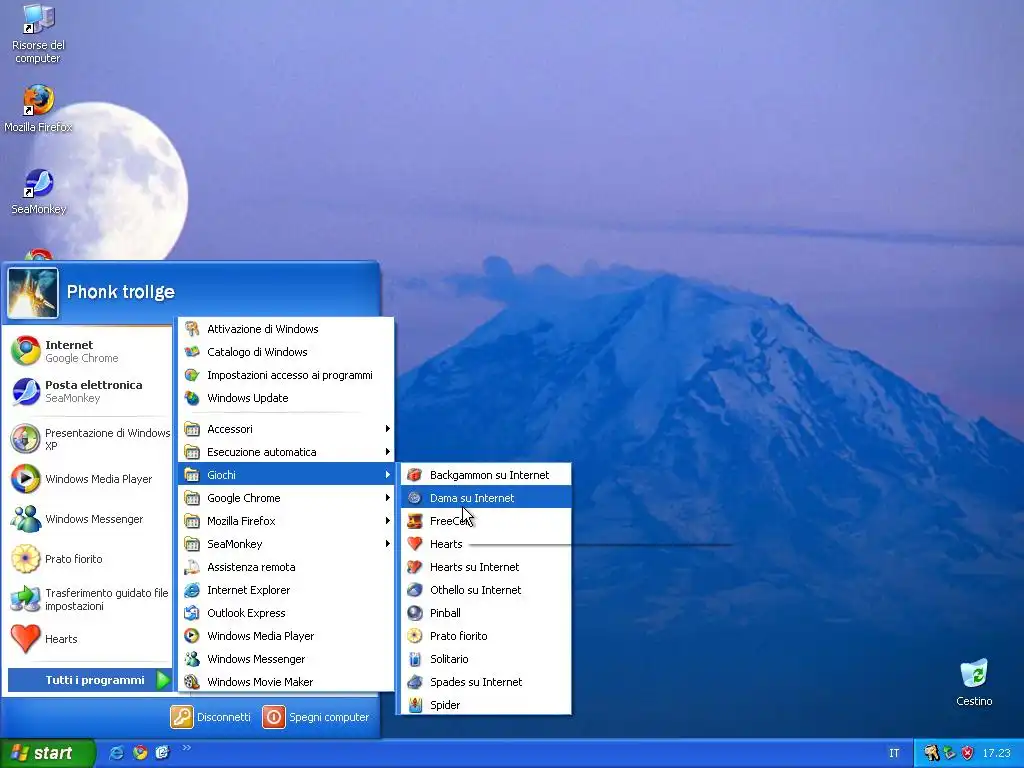The height and width of the screenshot is (768, 1024).
Task: Launch Solitario game
Action: [x=486, y=659]
